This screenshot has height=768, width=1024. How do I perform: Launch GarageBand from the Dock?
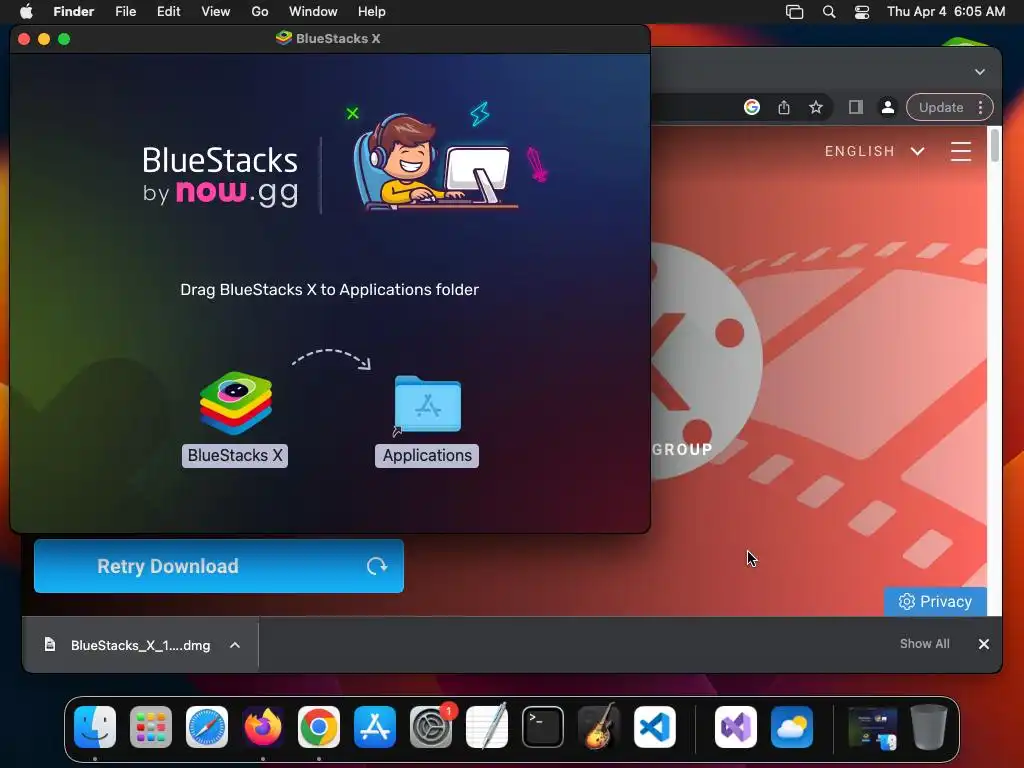pyautogui.click(x=598, y=727)
